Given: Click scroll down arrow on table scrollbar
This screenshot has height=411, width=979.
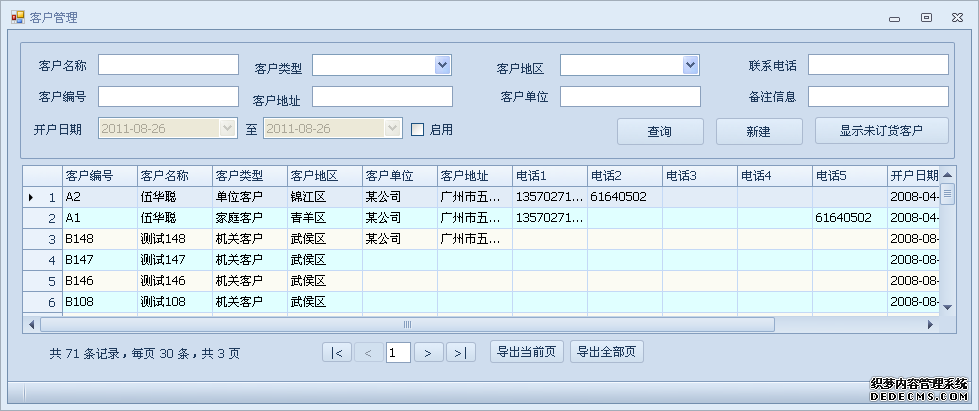Looking at the screenshot, I should pos(947,303).
